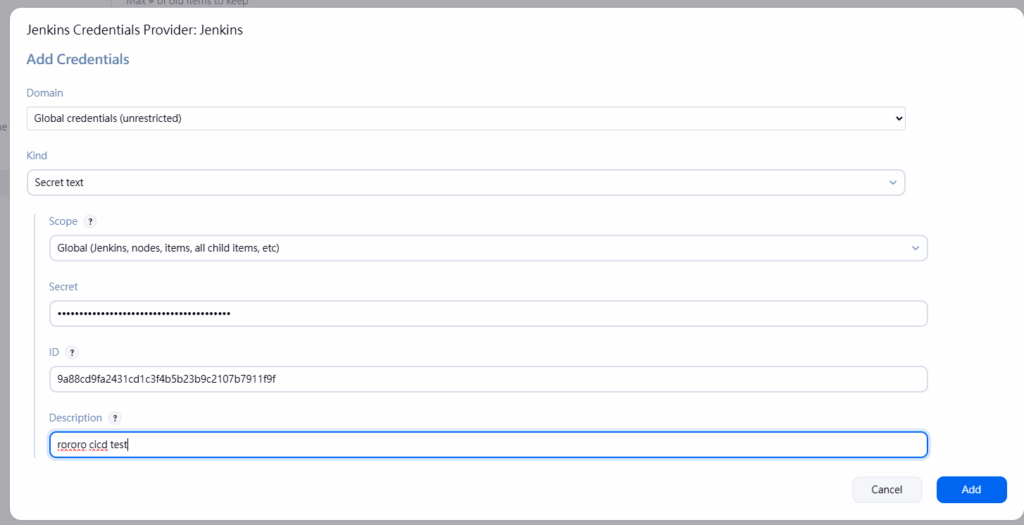This screenshot has height=525, width=1024.
Task: Open the Domain dropdown showing Global credentials
Action: click(x=466, y=118)
